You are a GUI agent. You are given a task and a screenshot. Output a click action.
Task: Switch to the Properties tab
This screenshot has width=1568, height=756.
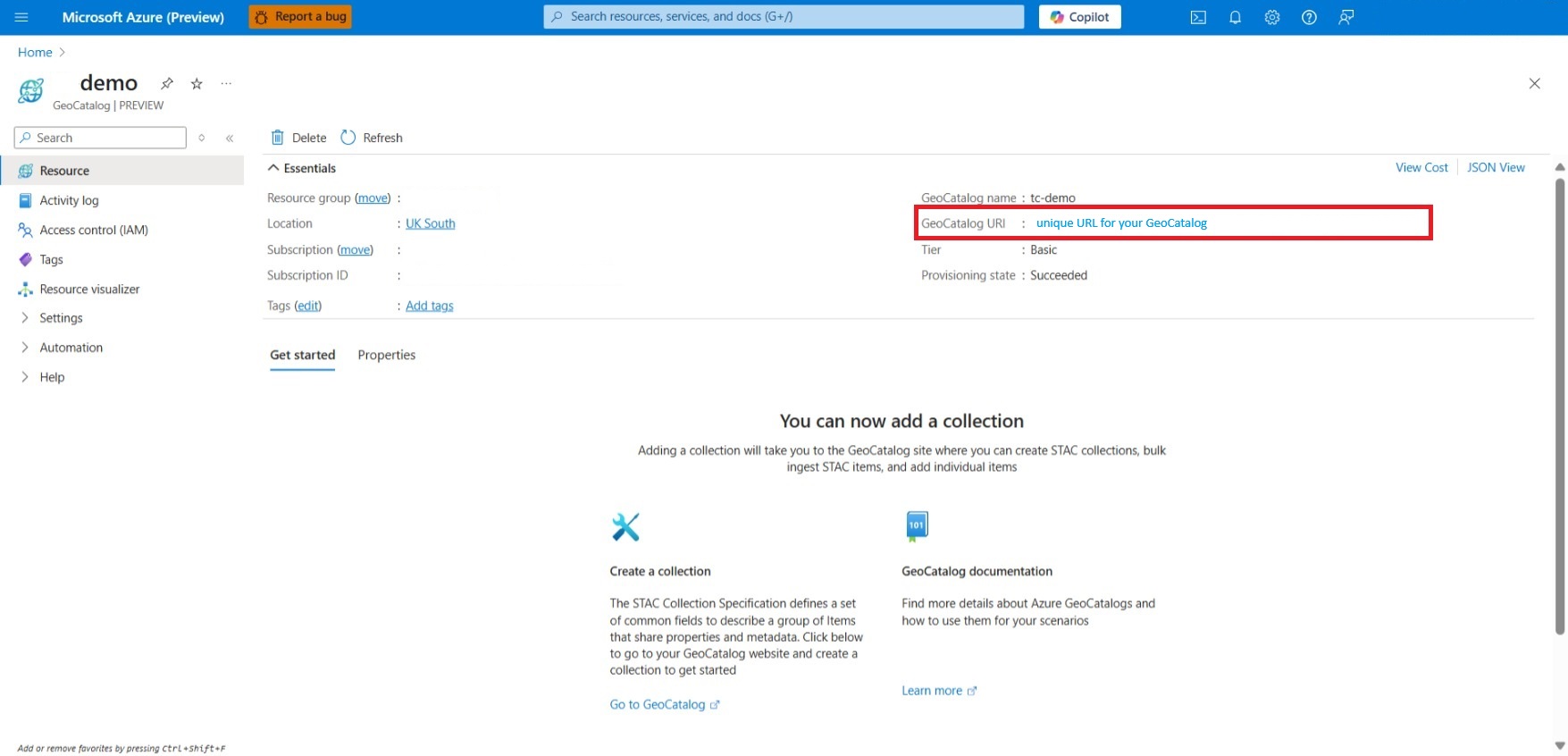click(x=387, y=355)
